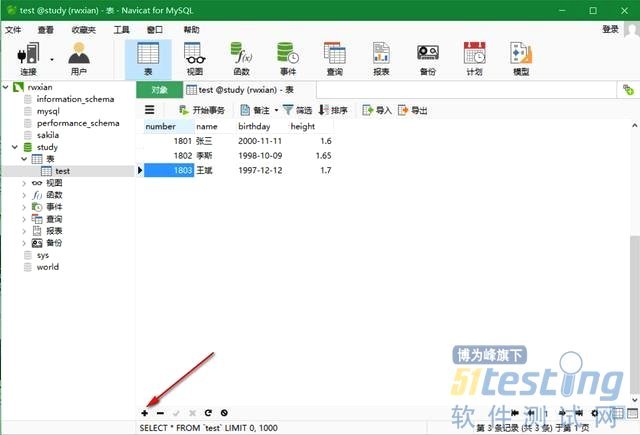Expand the 查询 tree node

click(x=24, y=219)
